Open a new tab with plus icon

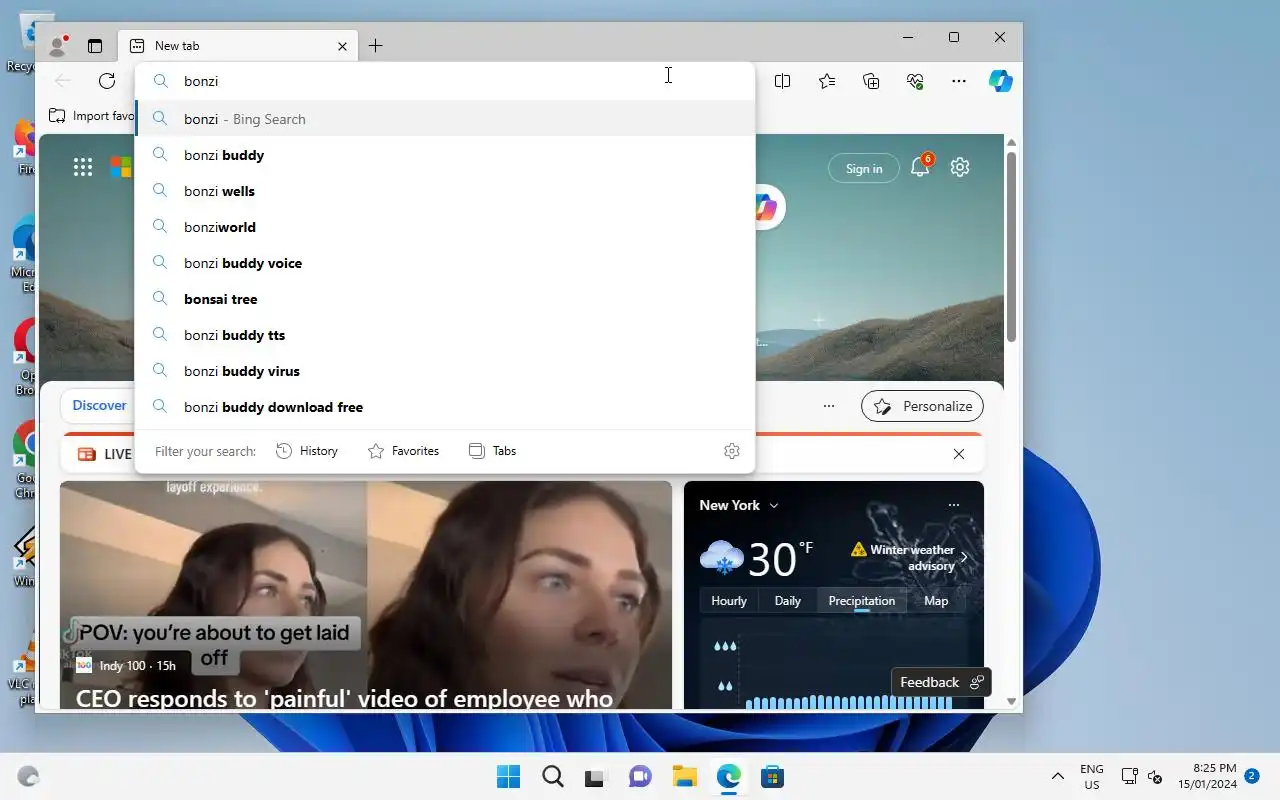(375, 46)
